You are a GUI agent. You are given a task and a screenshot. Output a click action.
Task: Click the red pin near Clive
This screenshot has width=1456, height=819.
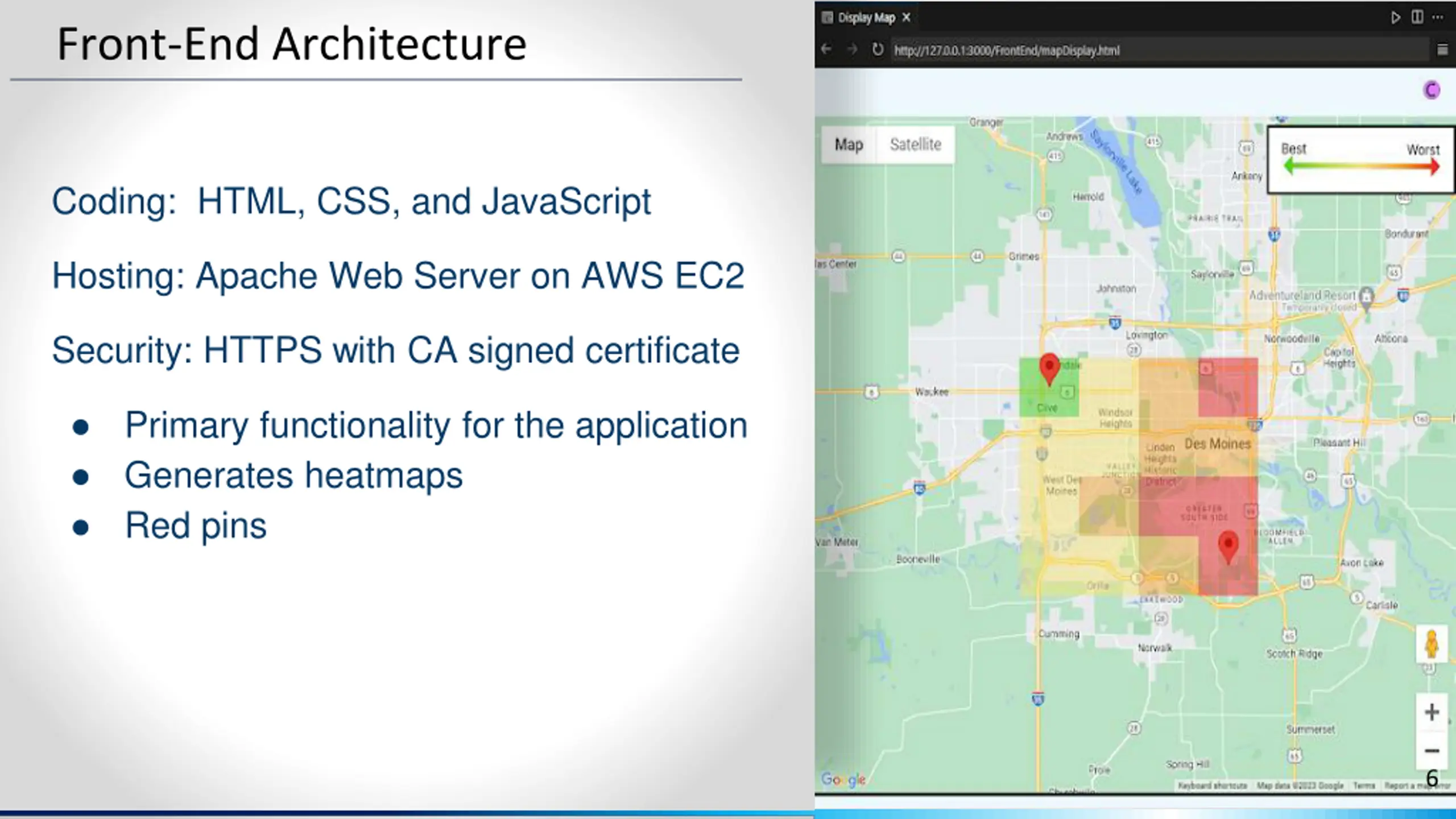pyautogui.click(x=1049, y=368)
